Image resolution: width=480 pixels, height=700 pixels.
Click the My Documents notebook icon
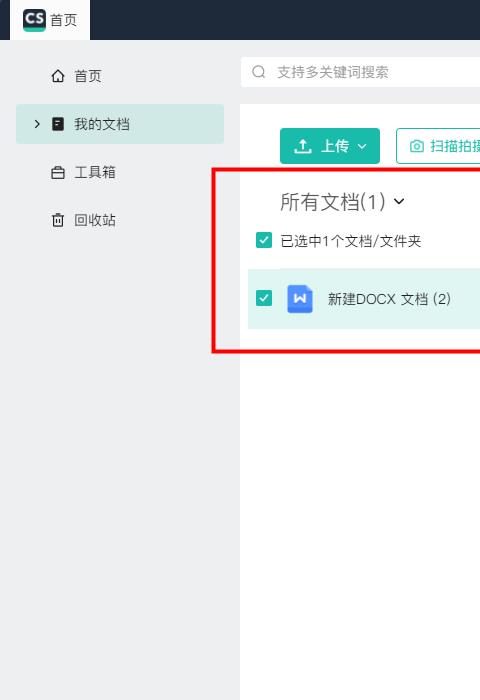coord(58,124)
